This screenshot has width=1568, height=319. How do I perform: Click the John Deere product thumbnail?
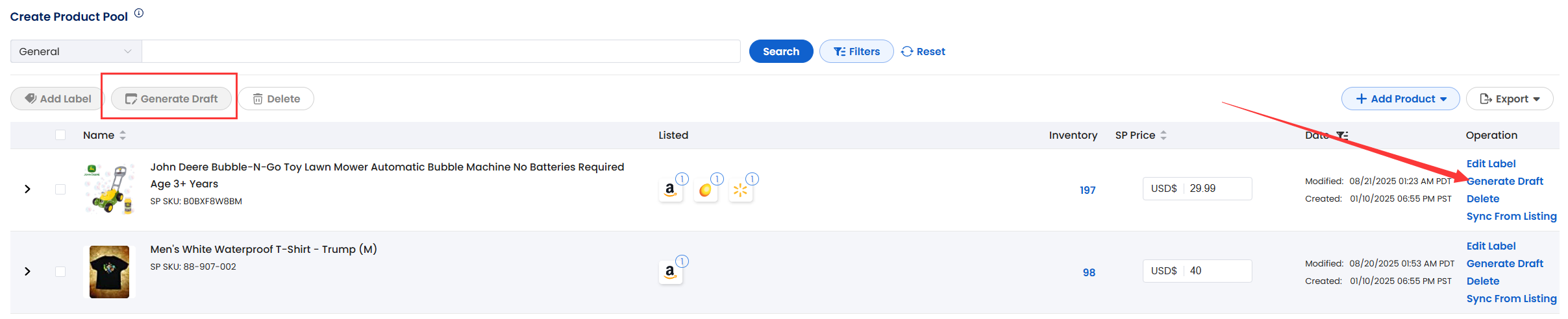coord(109,189)
